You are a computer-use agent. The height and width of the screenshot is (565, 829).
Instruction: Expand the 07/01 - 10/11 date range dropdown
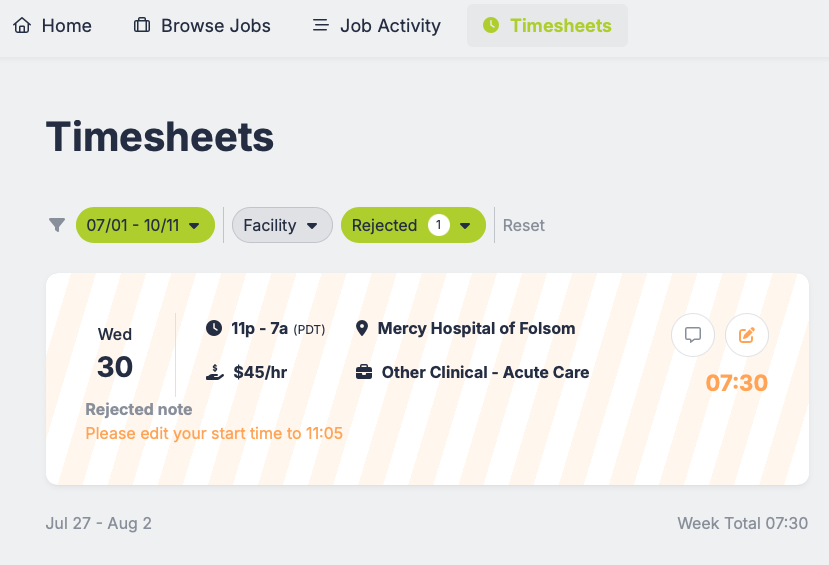point(145,225)
